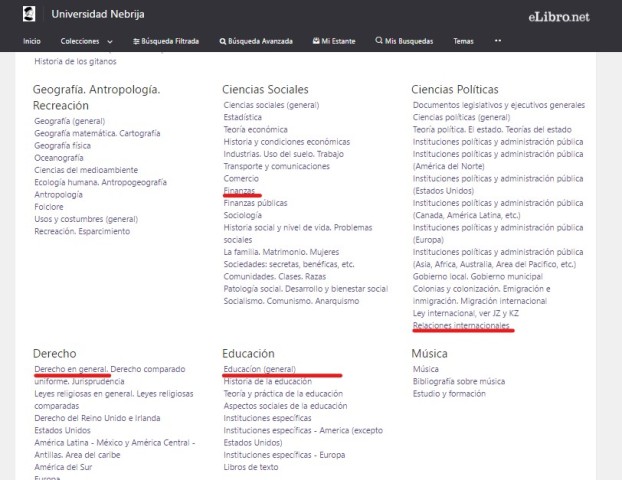The height and width of the screenshot is (480, 622).
Task: Open La familia. Matrimonio. Mujeres link
Action: point(281,252)
